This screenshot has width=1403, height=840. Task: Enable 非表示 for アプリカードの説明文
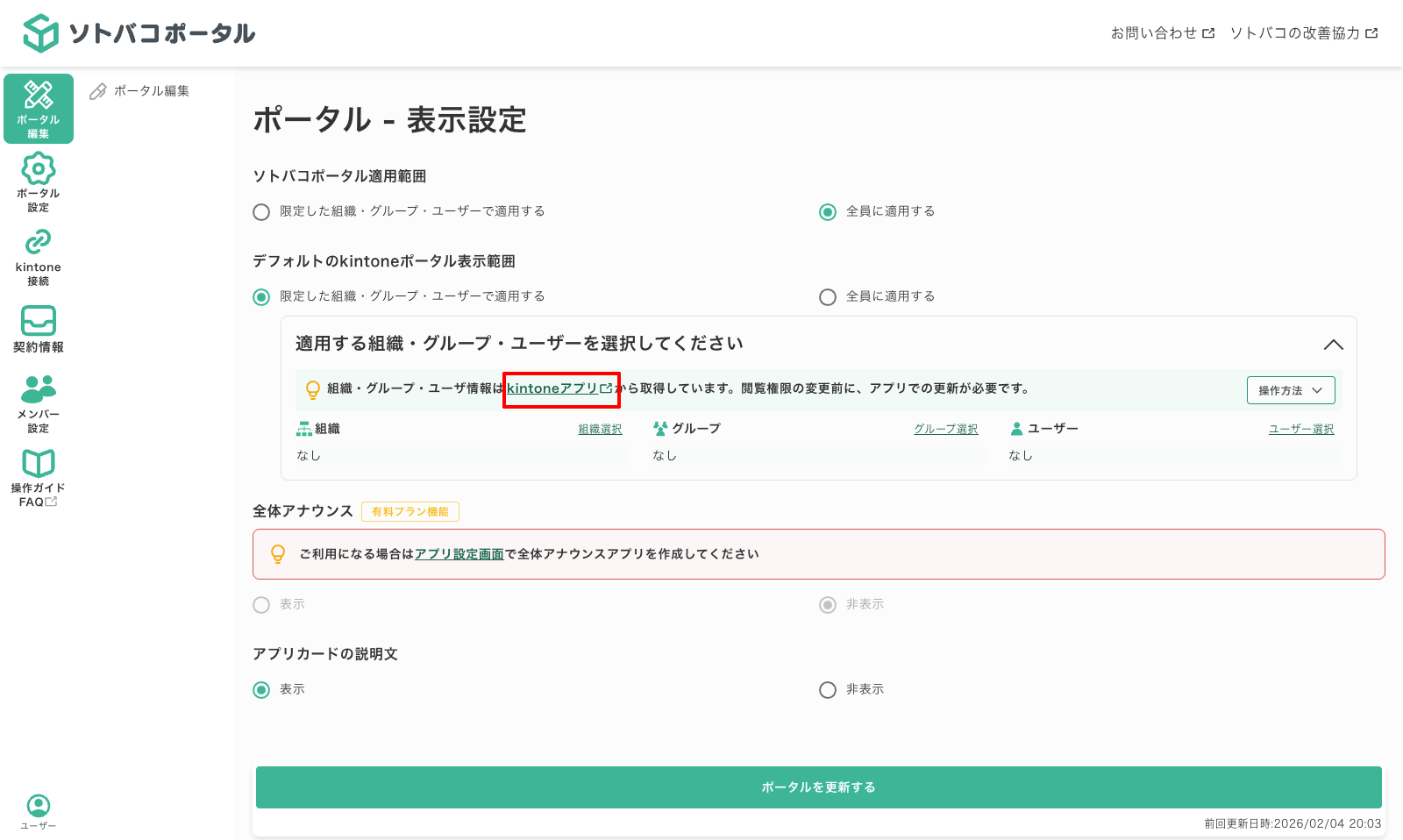(827, 690)
